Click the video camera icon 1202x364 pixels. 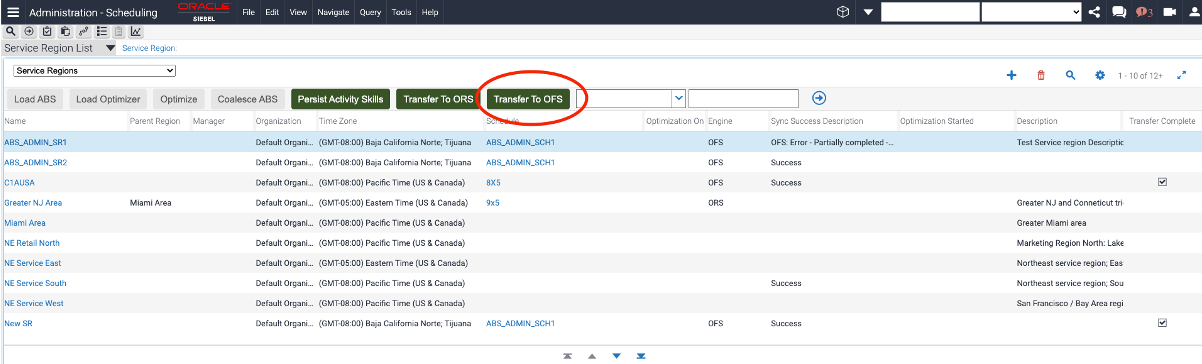click(x=1169, y=12)
